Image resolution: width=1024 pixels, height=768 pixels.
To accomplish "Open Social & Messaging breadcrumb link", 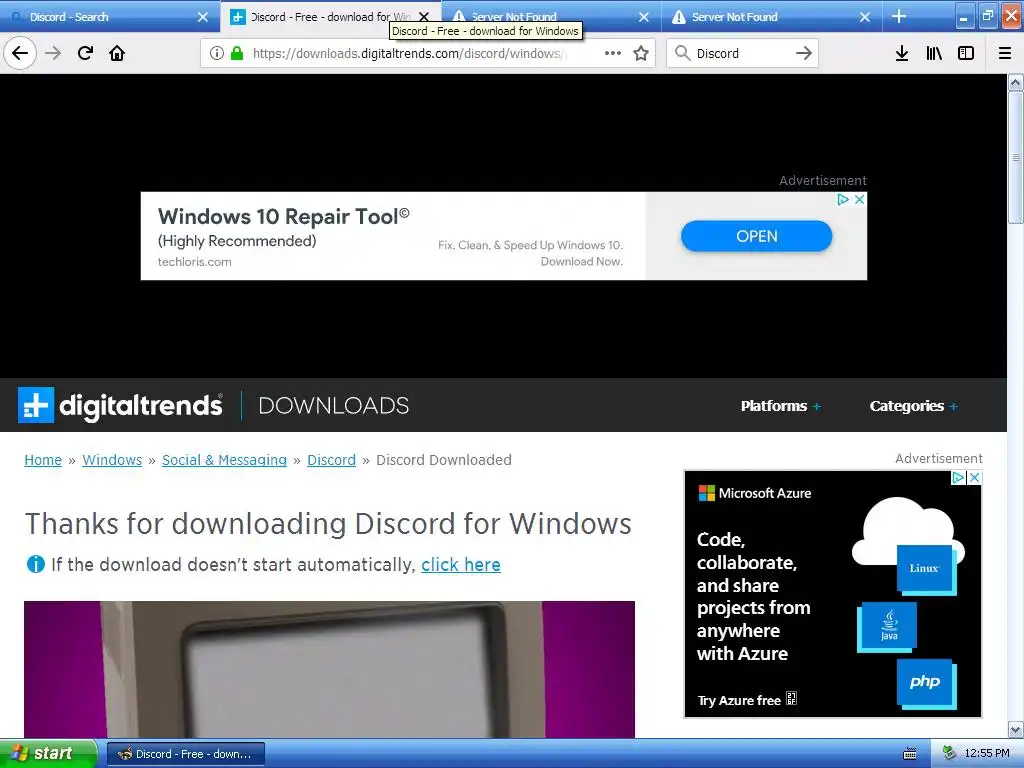I will pyautogui.click(x=225, y=460).
